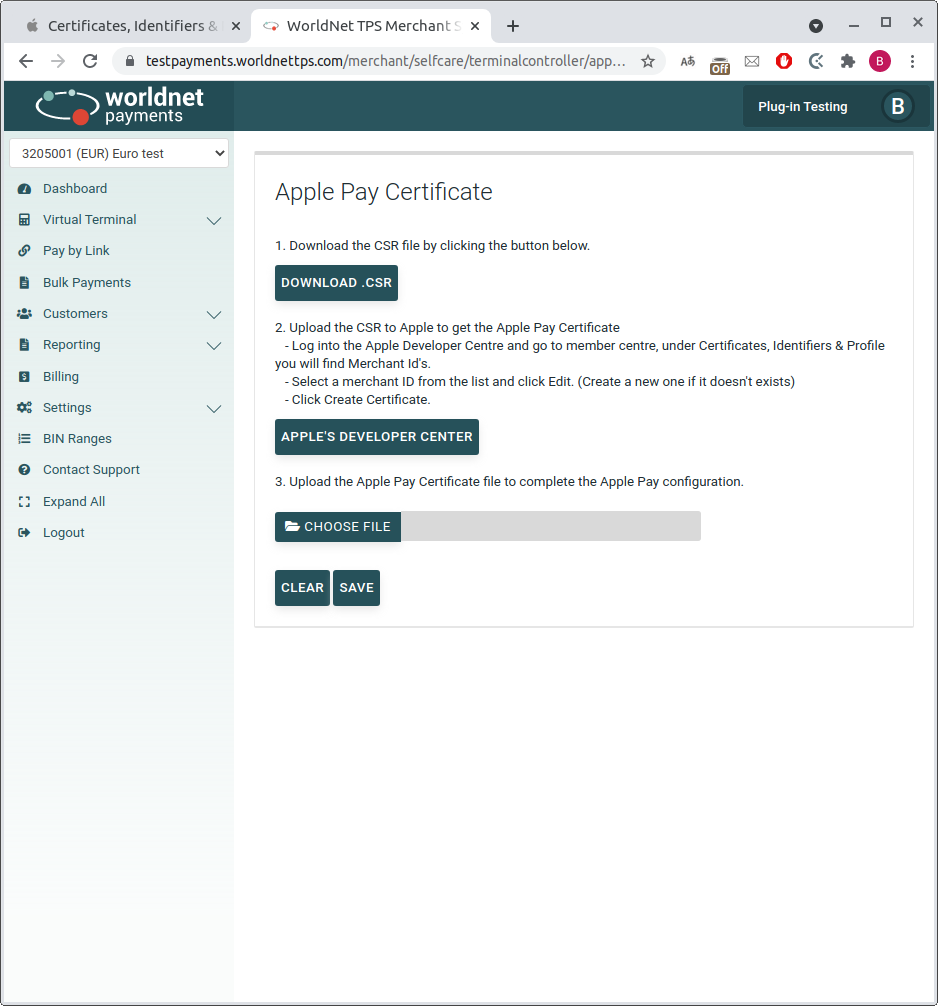Click the BIN Ranges list icon
The width and height of the screenshot is (938, 1006).
click(x=24, y=439)
